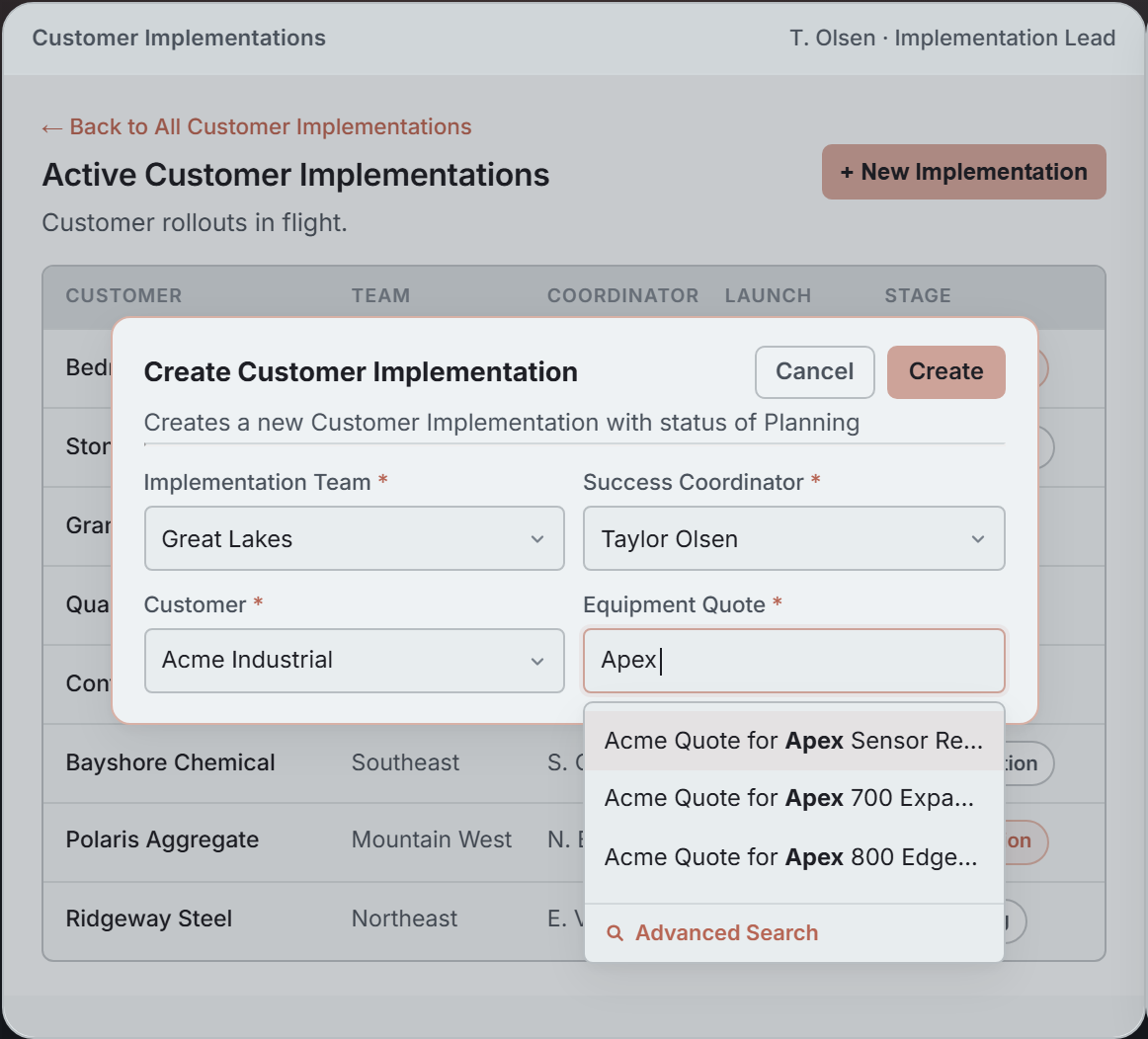Click the CUSTOMER column header
This screenshot has height=1039, width=1148.
(123, 295)
